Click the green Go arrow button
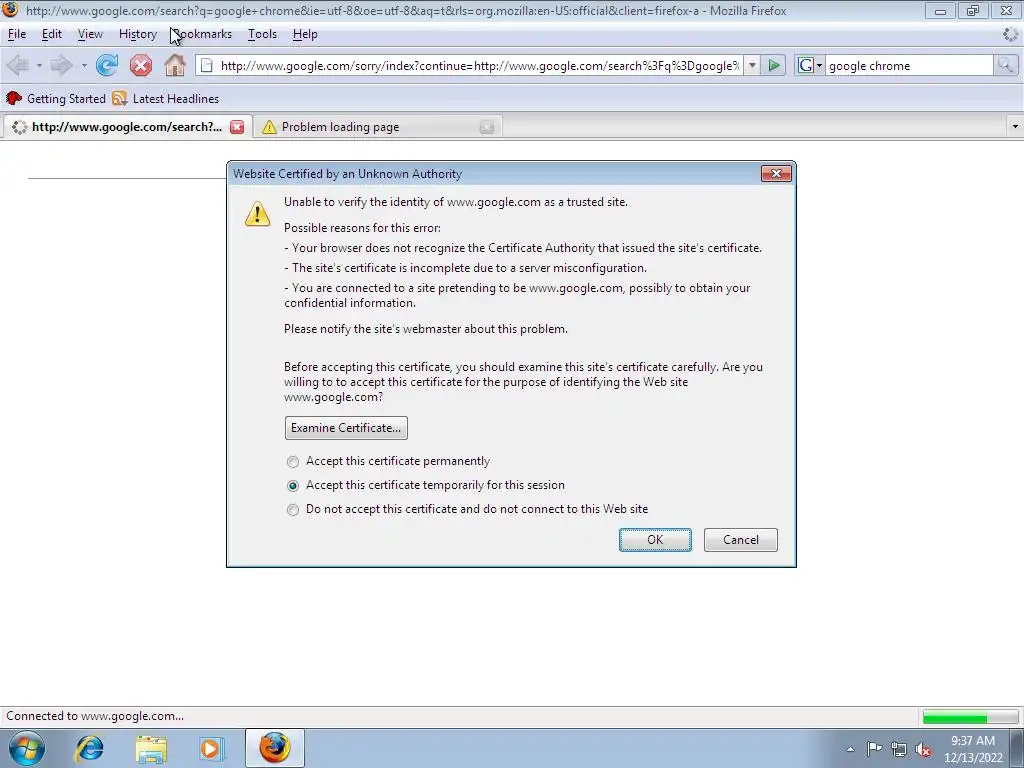1024x768 pixels. click(x=774, y=65)
